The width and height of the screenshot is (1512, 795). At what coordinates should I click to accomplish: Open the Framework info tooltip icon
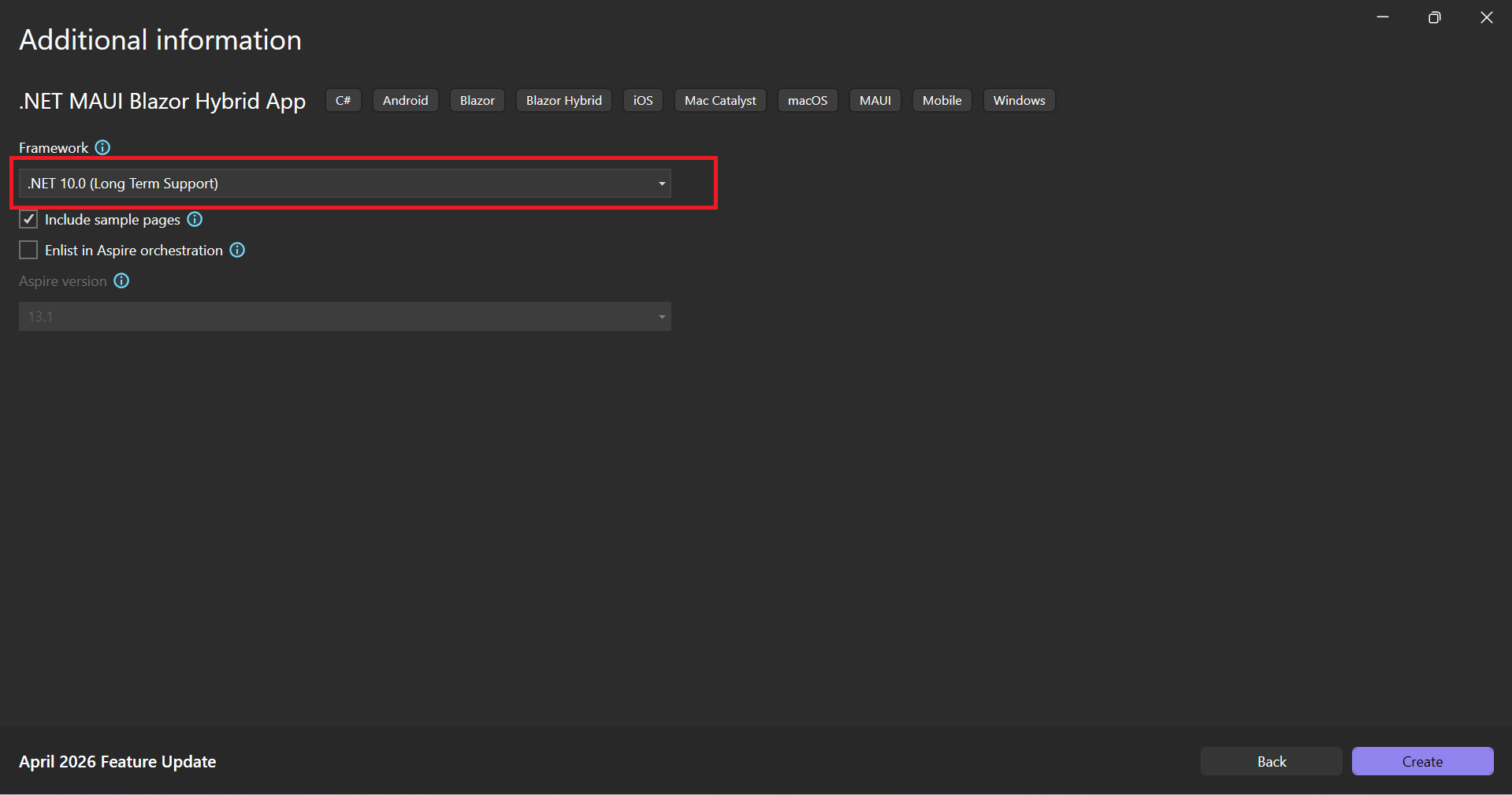coord(102,147)
